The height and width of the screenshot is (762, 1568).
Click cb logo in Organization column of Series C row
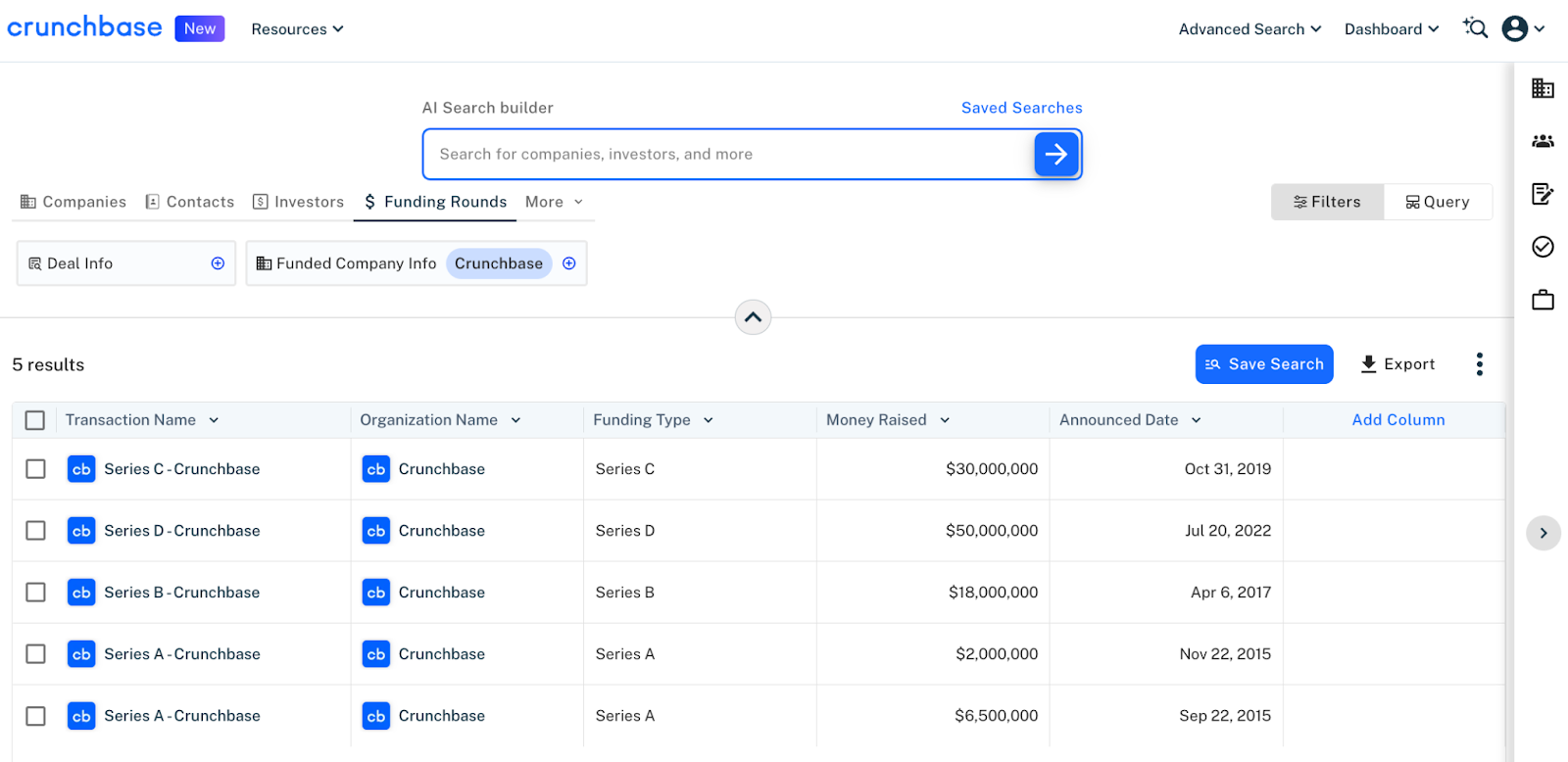[x=376, y=469]
